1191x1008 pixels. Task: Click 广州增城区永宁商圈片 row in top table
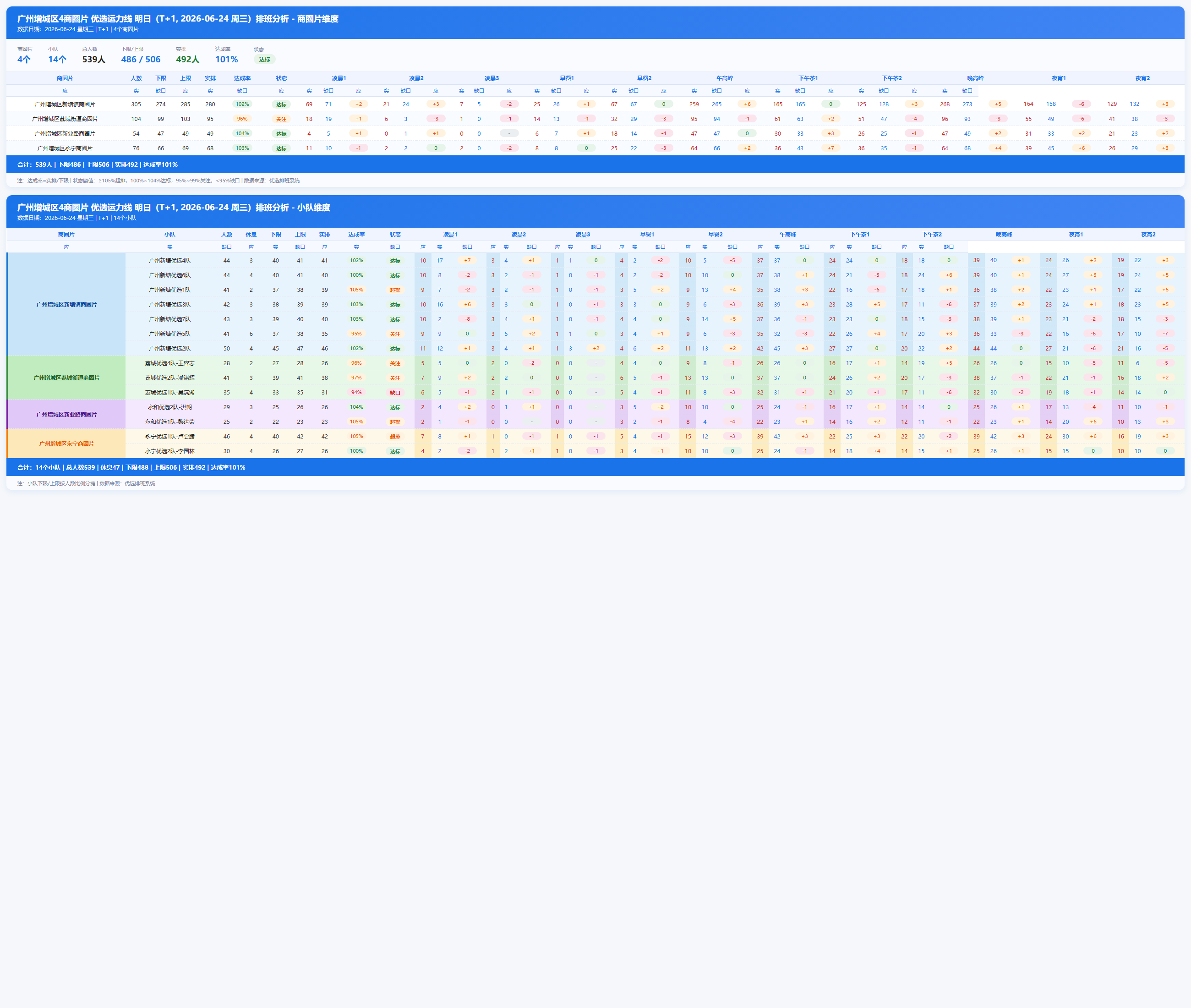coord(595,148)
